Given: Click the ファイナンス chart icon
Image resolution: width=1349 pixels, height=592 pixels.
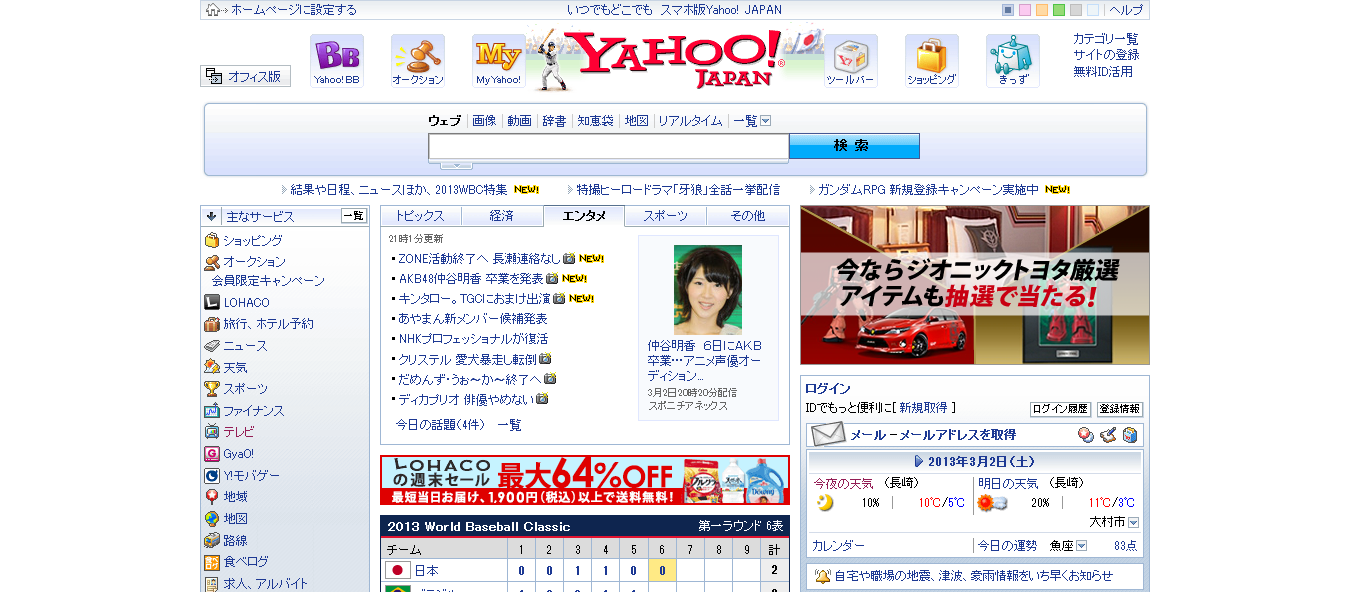Looking at the screenshot, I should click(x=212, y=411).
